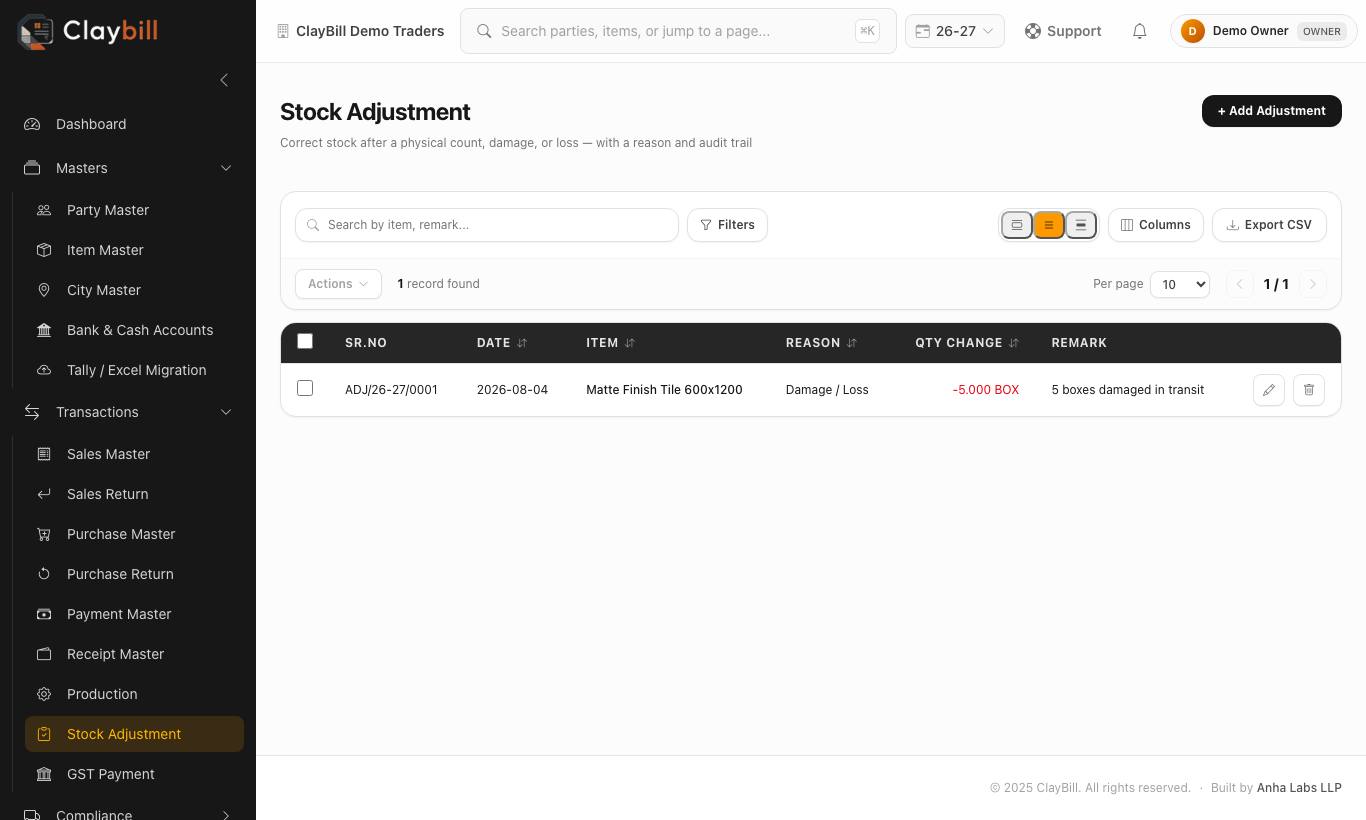Click the Search by item, remark field
Viewport: 1366px width, 820px height.
[x=487, y=225]
